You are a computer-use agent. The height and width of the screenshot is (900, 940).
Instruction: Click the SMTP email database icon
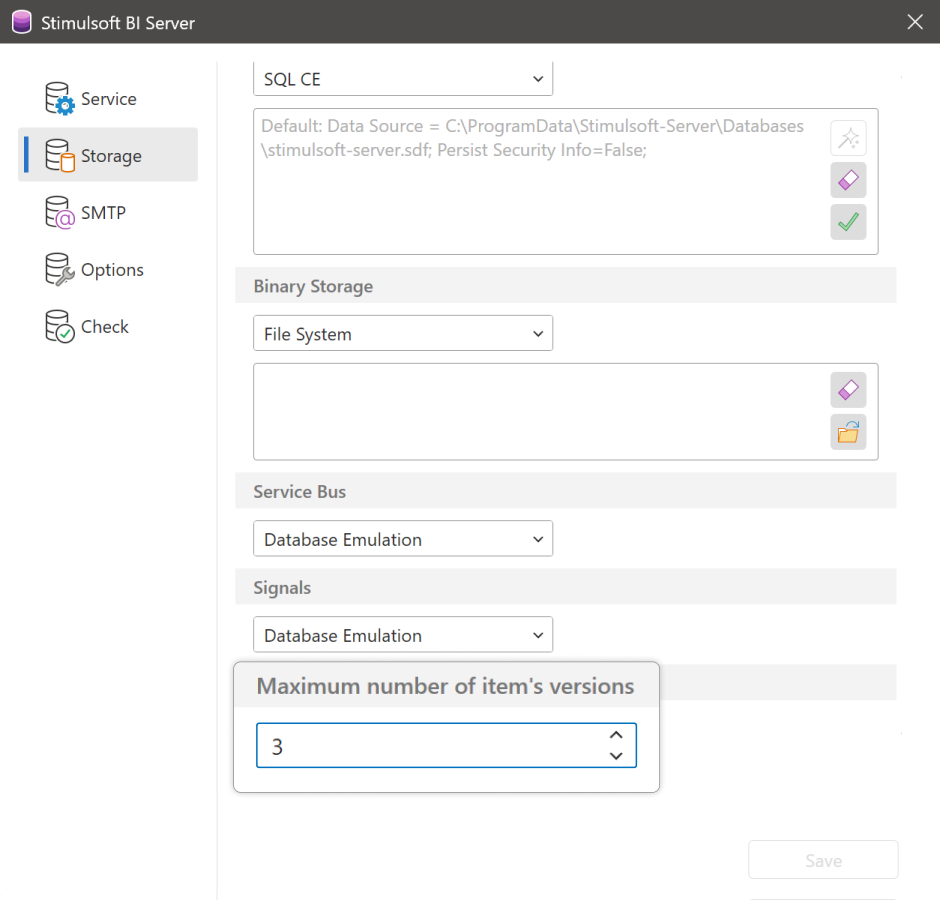pyautogui.click(x=60, y=213)
